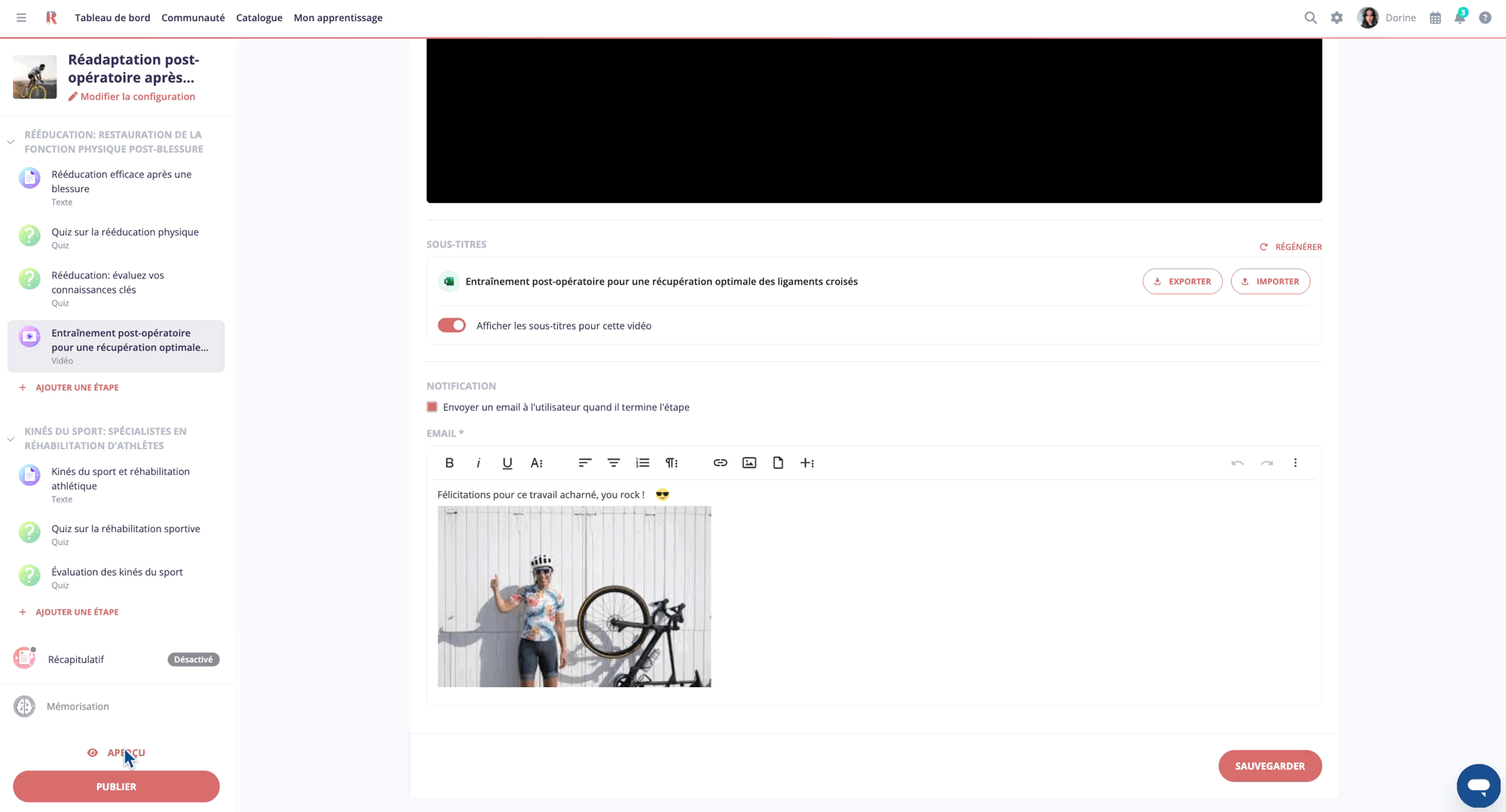Check 'Envoyer un email à l'utilisateur' notification
Screen dimensions: 1506x812
tap(431, 406)
